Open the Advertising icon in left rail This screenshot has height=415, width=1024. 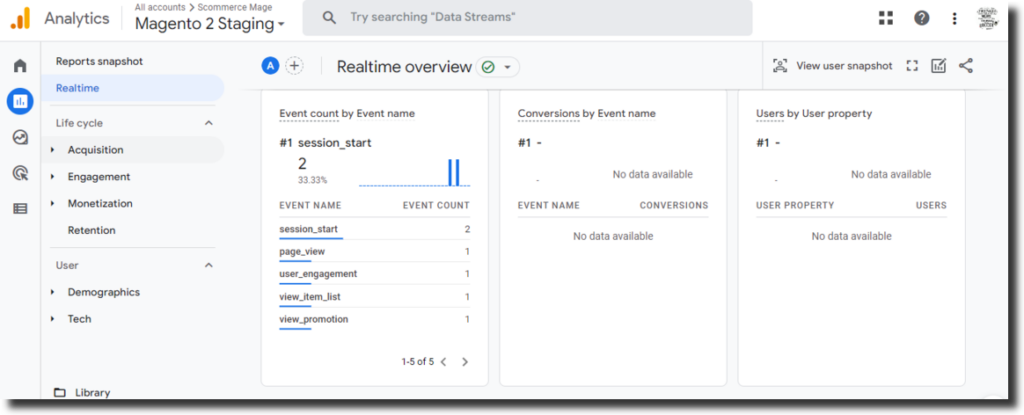coord(20,173)
